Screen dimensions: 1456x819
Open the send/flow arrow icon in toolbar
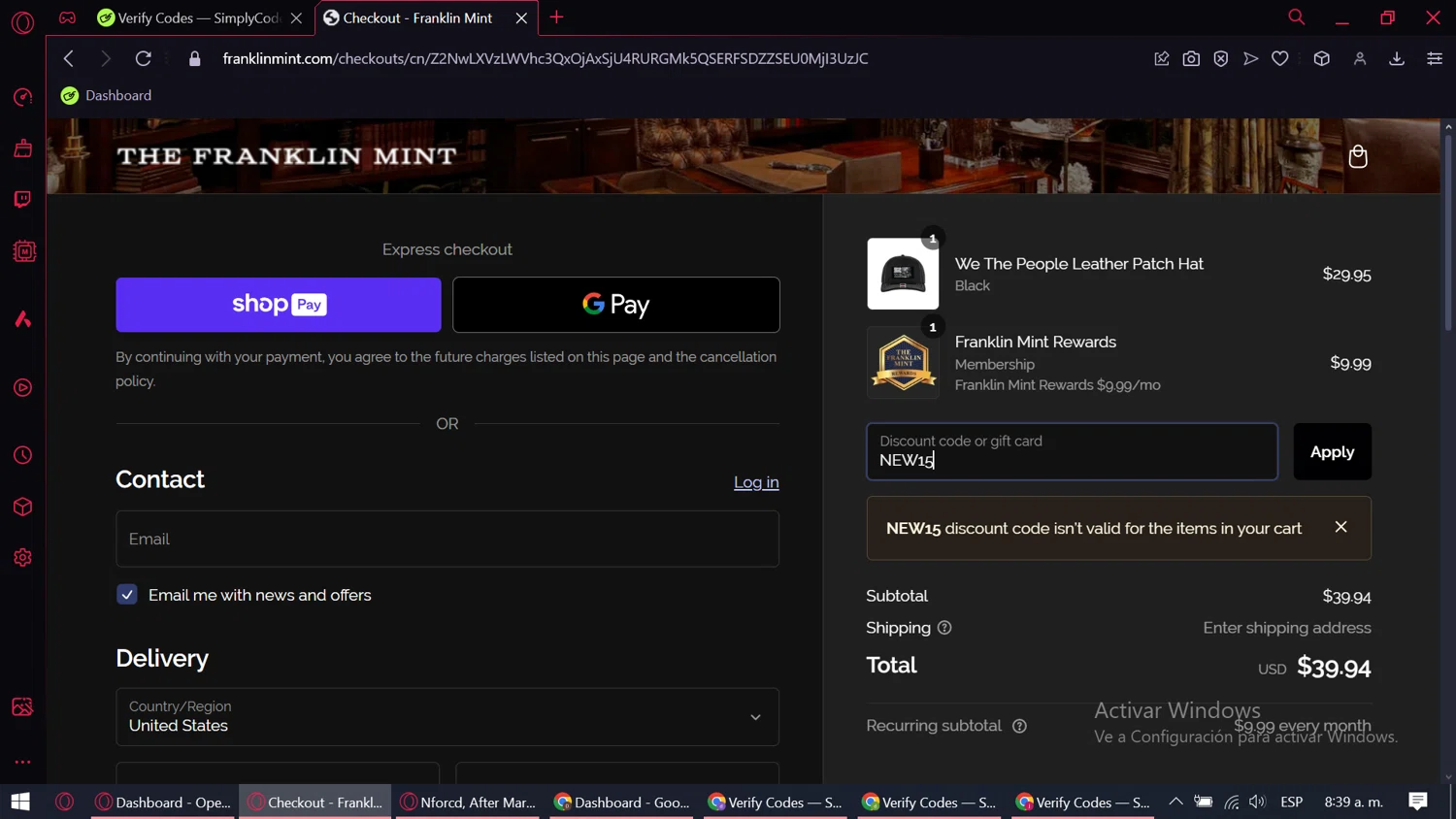tap(1251, 58)
